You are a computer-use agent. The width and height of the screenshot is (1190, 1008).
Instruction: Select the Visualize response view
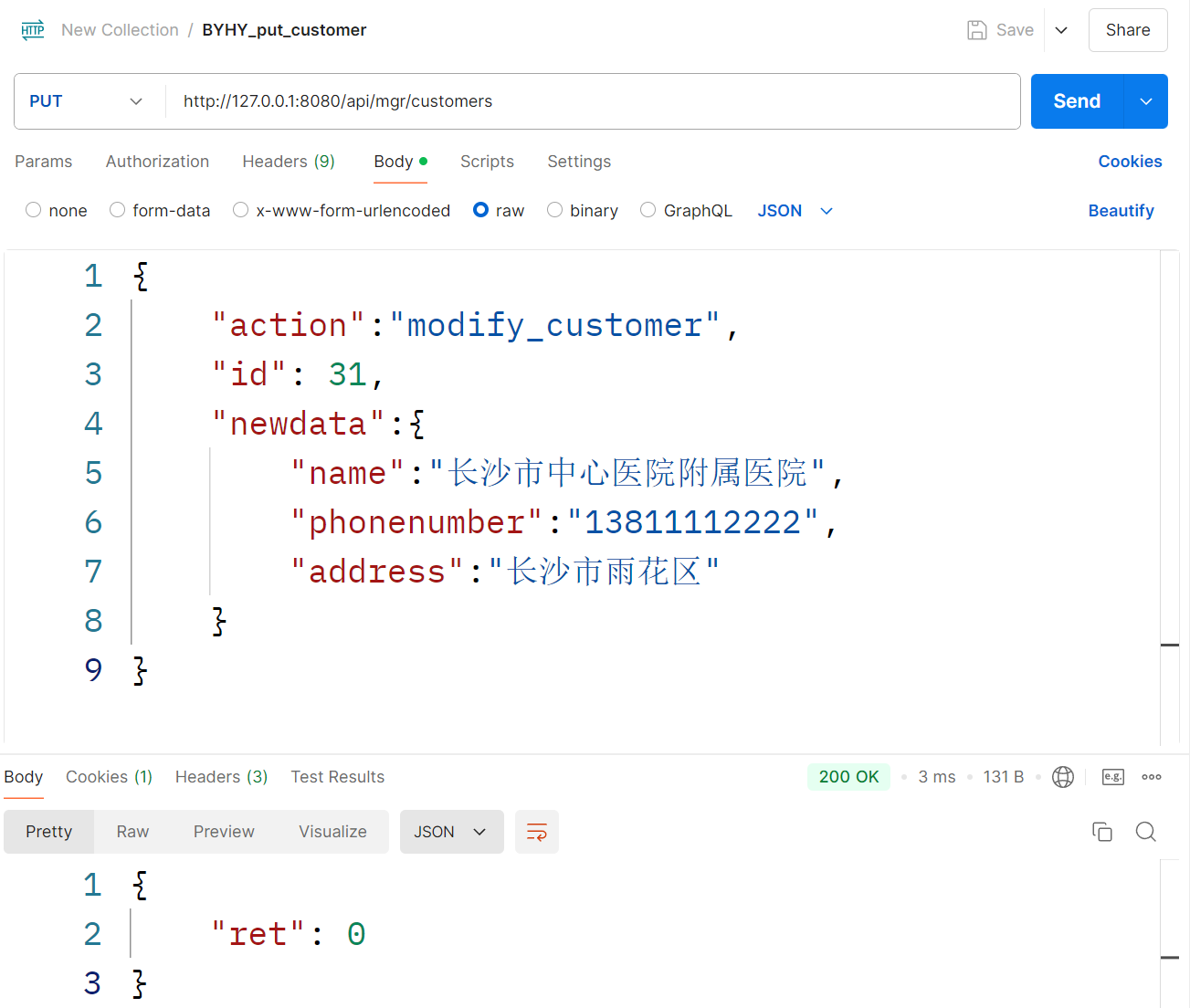coord(332,832)
